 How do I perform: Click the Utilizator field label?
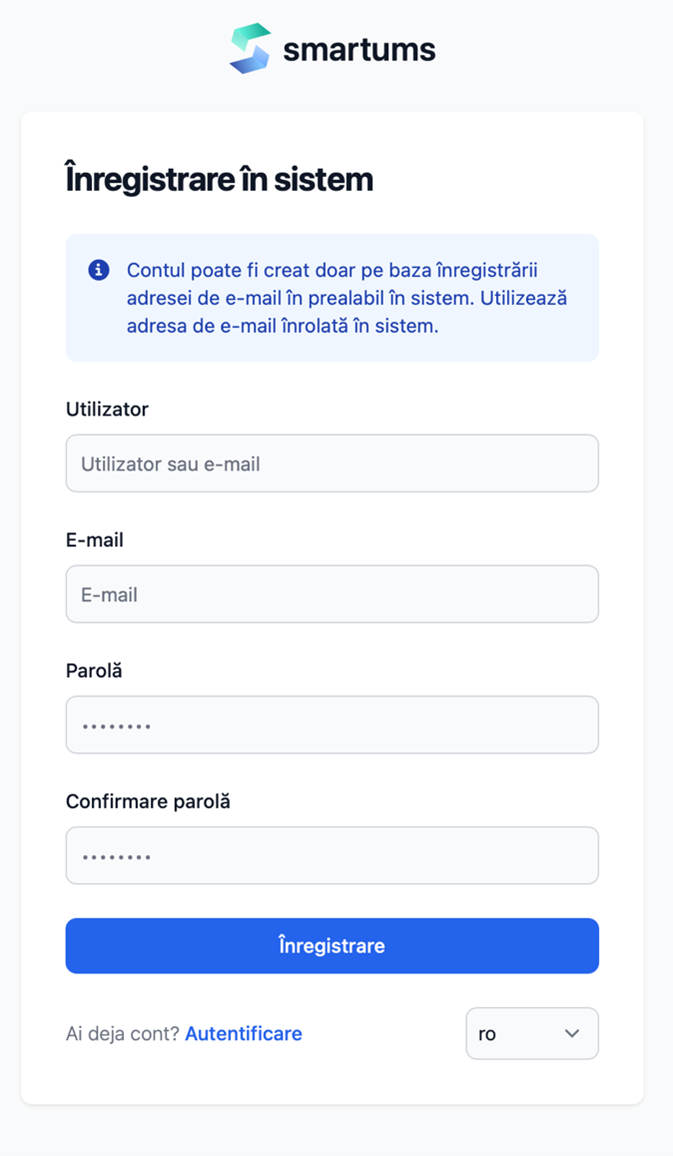pos(107,409)
